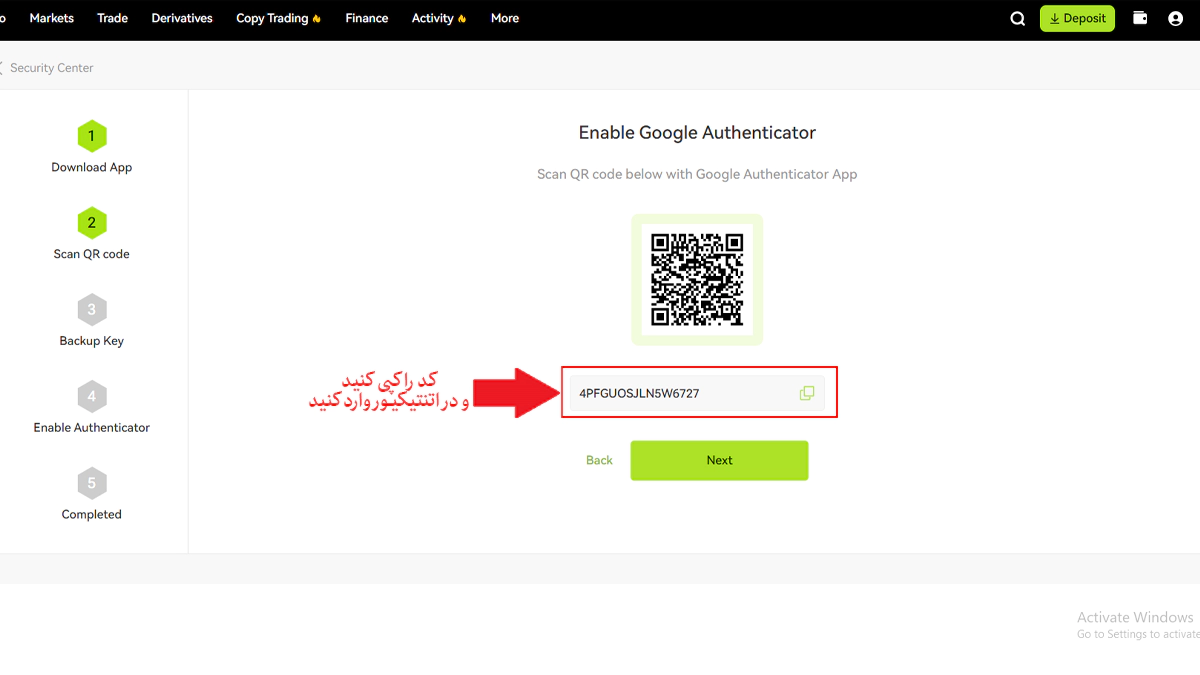Click the search magnifier icon
This screenshot has height=675, width=1200.
1018,18
